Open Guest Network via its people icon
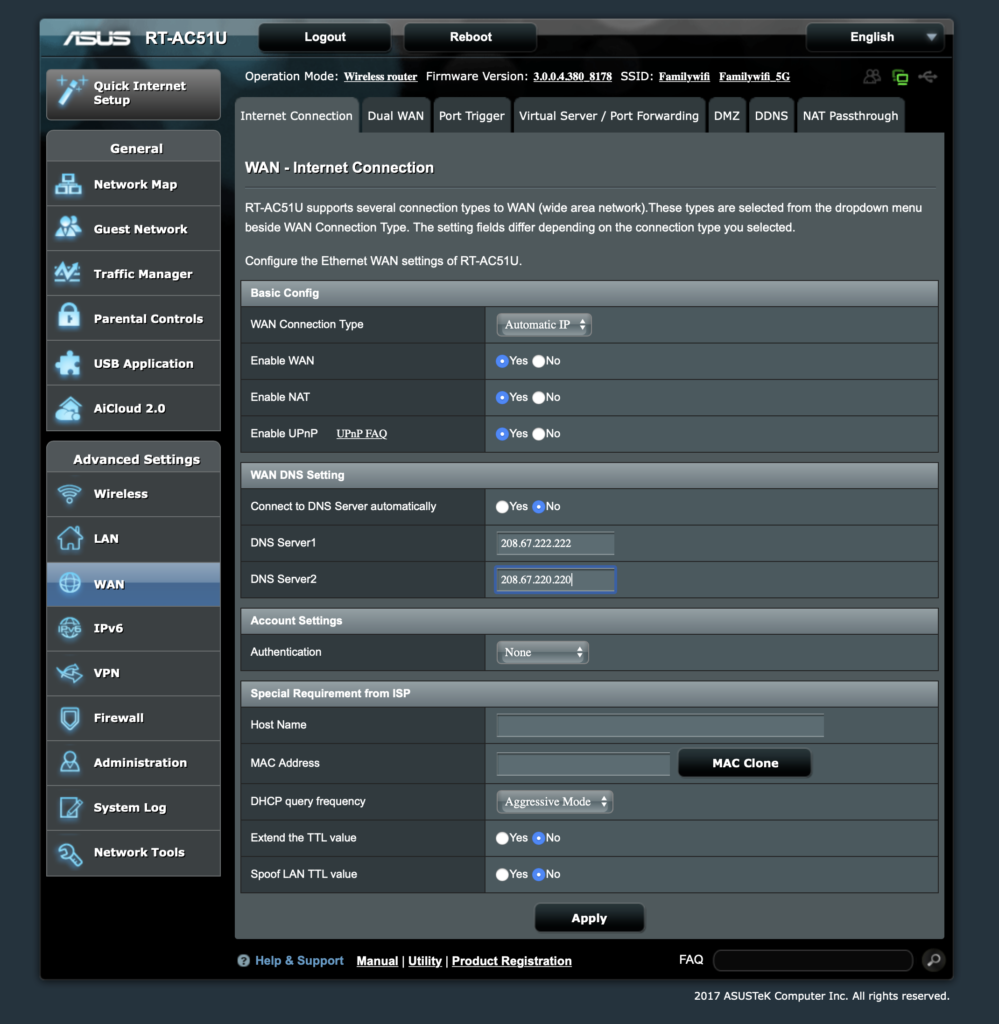 pyautogui.click(x=69, y=229)
